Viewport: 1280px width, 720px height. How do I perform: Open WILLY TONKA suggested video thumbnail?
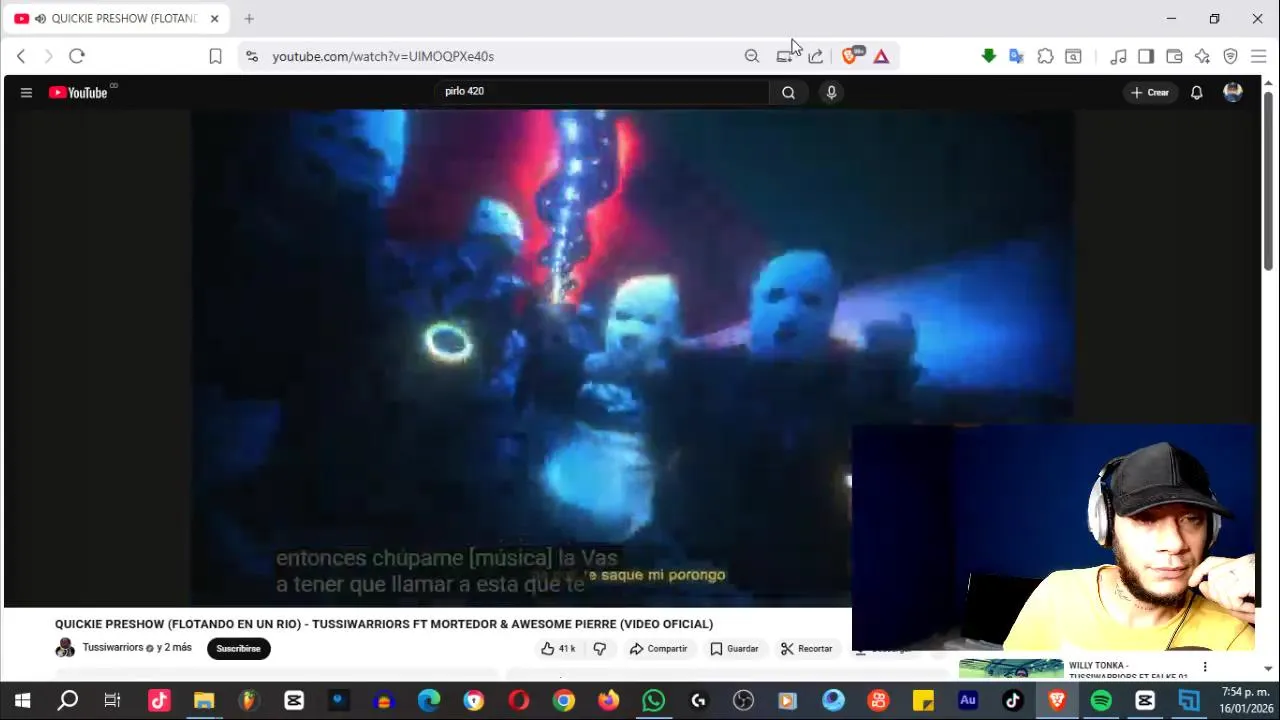coord(1011,668)
